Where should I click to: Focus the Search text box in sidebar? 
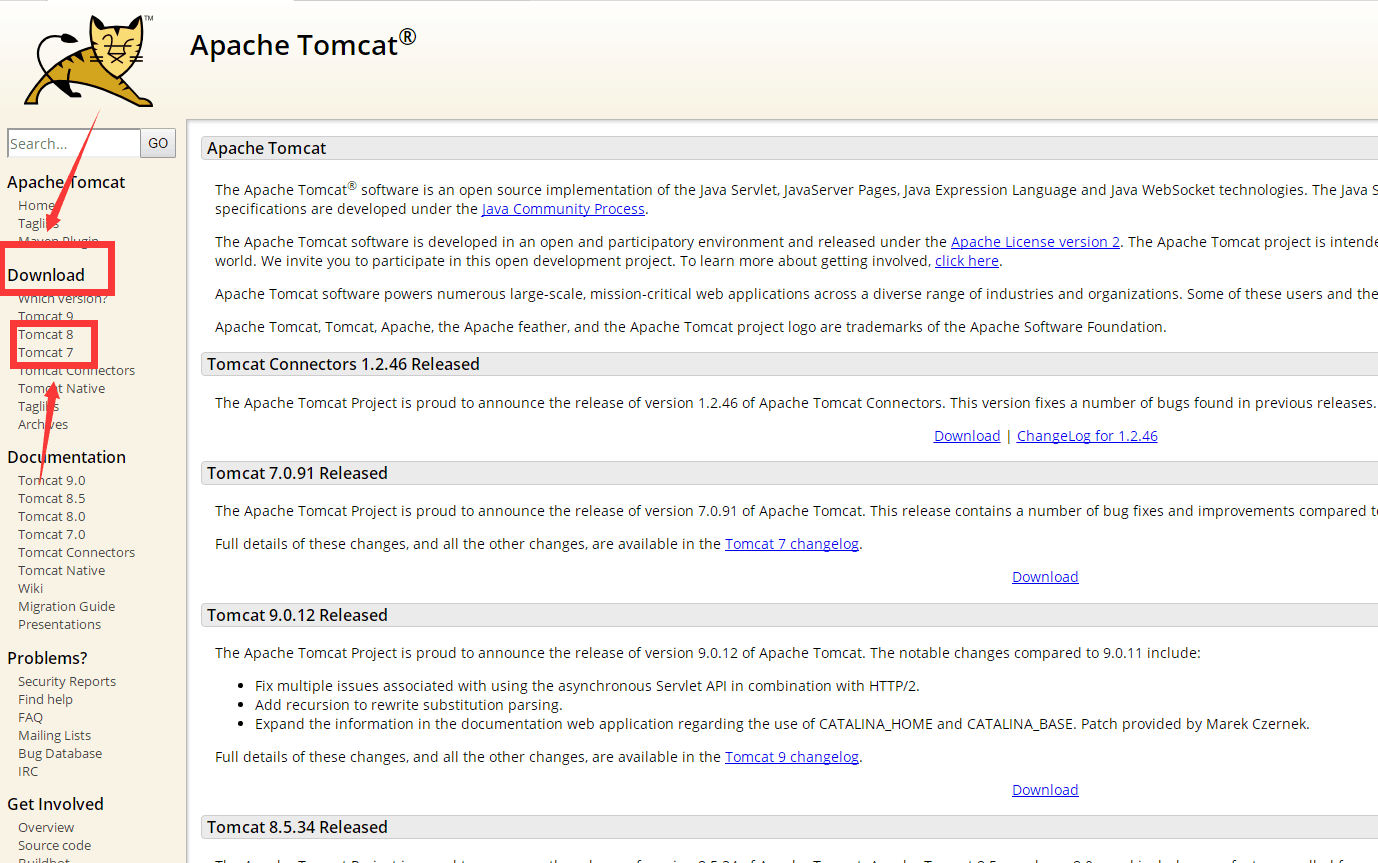click(74, 143)
